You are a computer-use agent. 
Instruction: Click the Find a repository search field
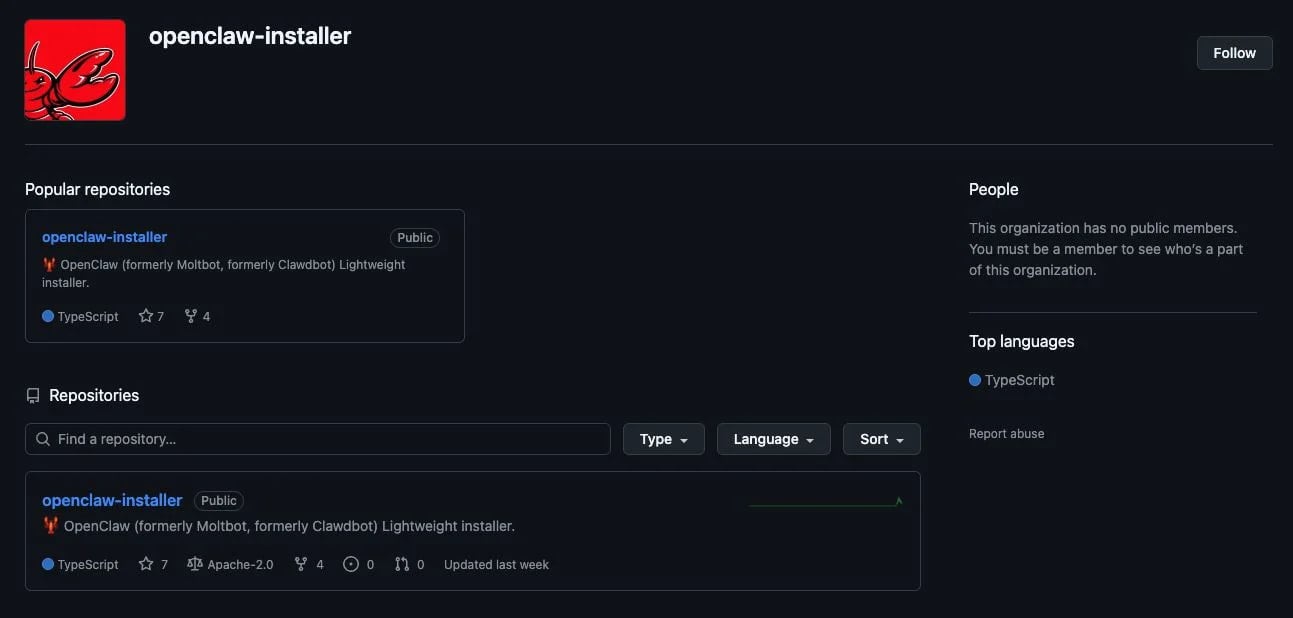click(318, 438)
